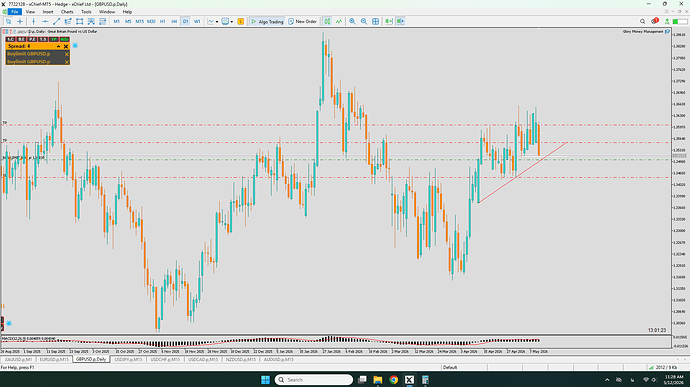Switch to the EURUSD.p,M15 chart tab
The width and height of the screenshot is (690, 387).
click(x=54, y=360)
